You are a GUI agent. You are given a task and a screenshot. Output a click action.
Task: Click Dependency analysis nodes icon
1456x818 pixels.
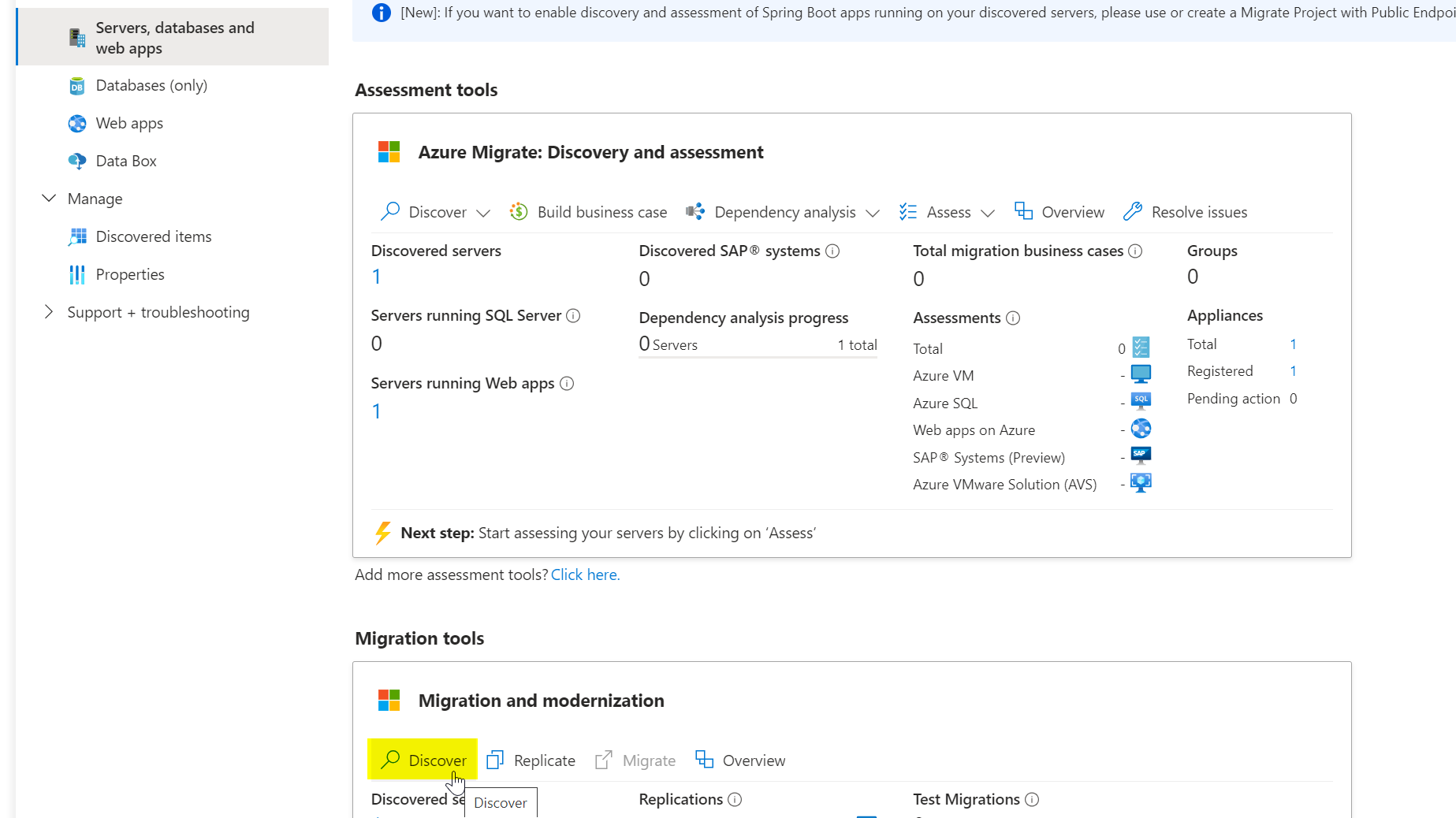click(x=695, y=212)
